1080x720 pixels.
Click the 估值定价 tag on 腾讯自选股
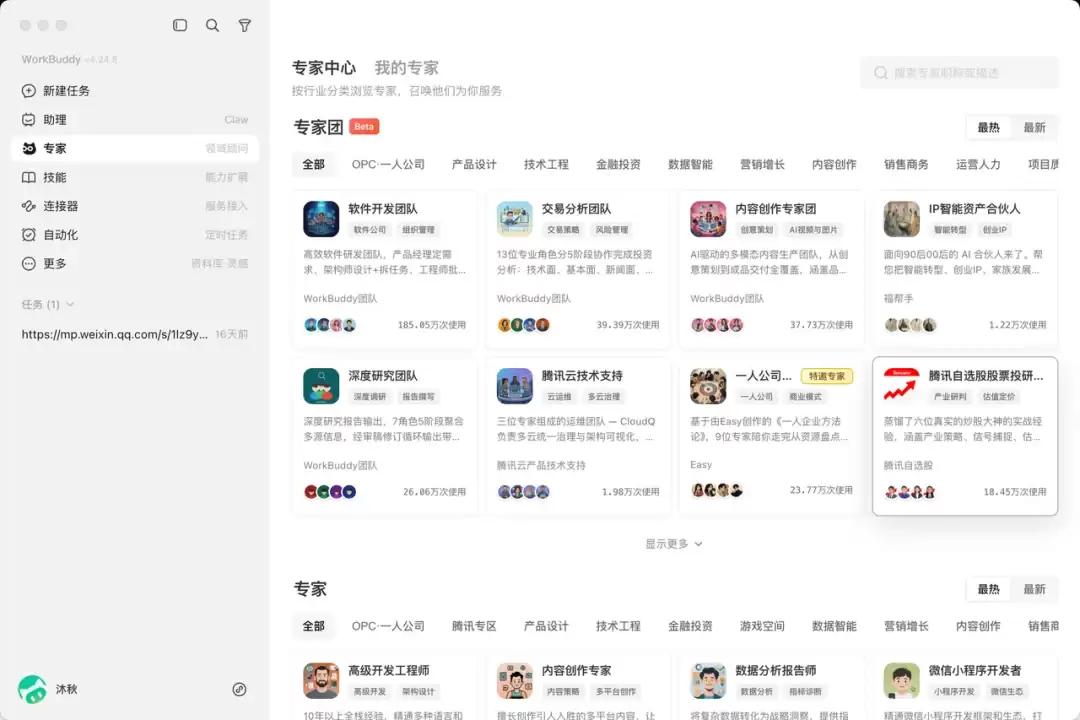tap(999, 397)
